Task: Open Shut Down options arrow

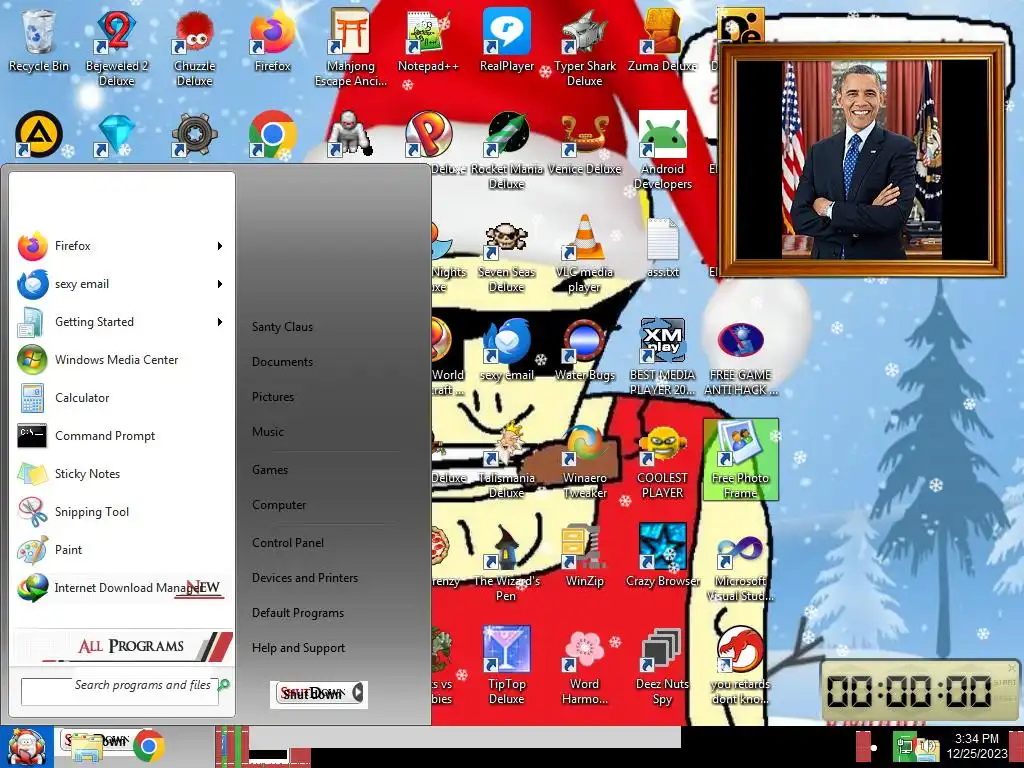Action: pyautogui.click(x=358, y=693)
